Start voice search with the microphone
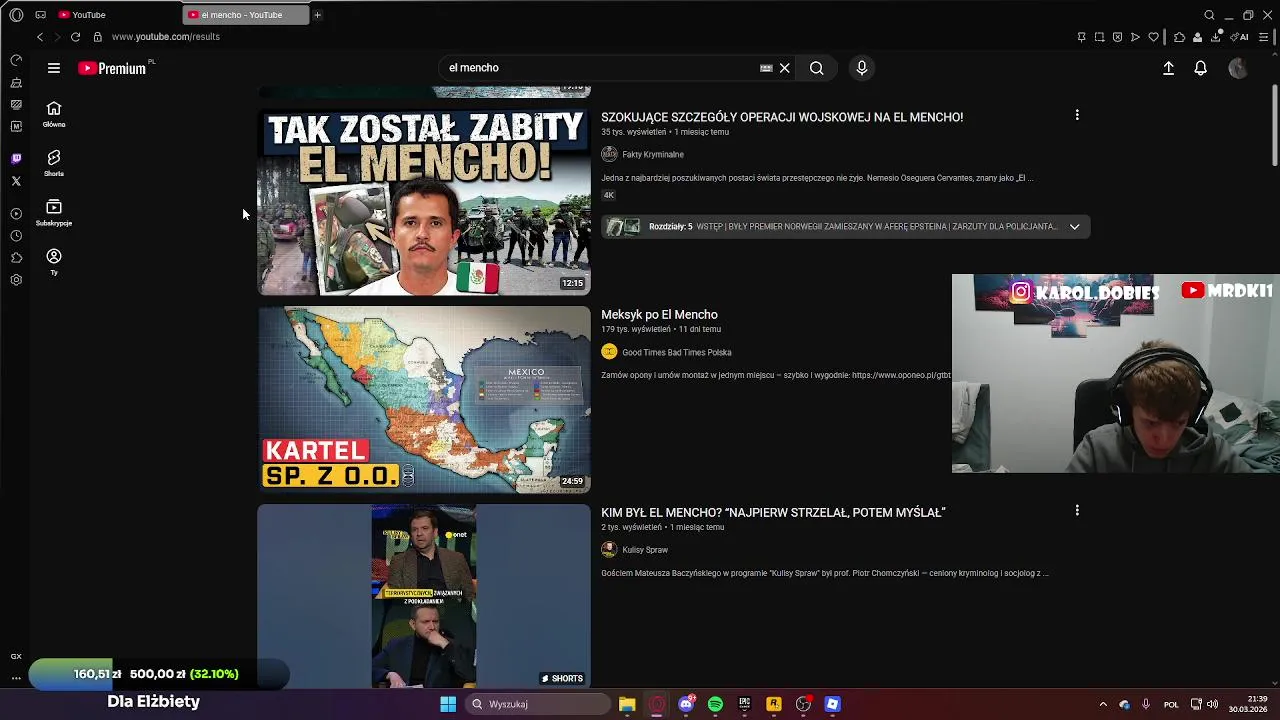1280x720 pixels. 862,68
